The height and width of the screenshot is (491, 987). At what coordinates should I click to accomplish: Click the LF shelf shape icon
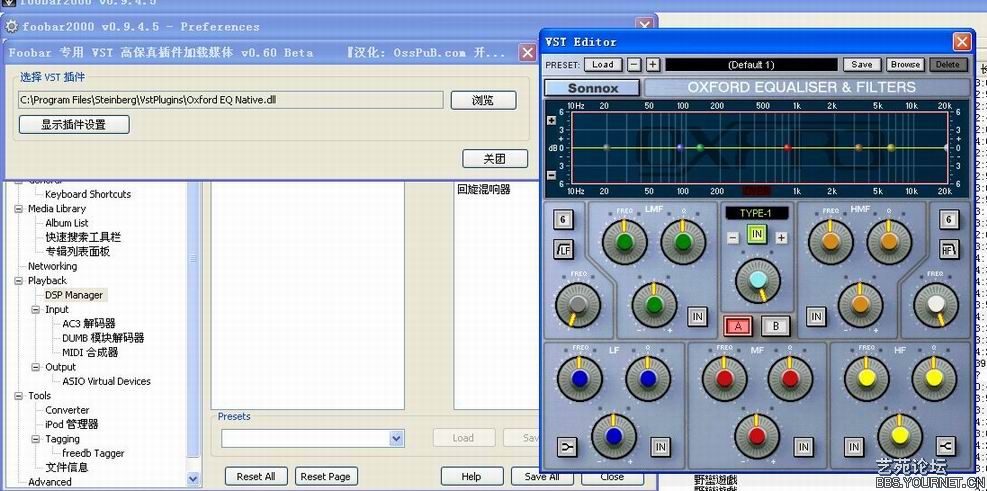coord(567,447)
